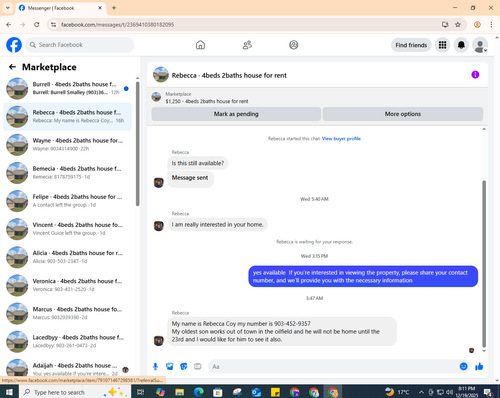Open the profile circle icon in top navigation
The width and height of the screenshot is (500, 398).
(x=294, y=45)
